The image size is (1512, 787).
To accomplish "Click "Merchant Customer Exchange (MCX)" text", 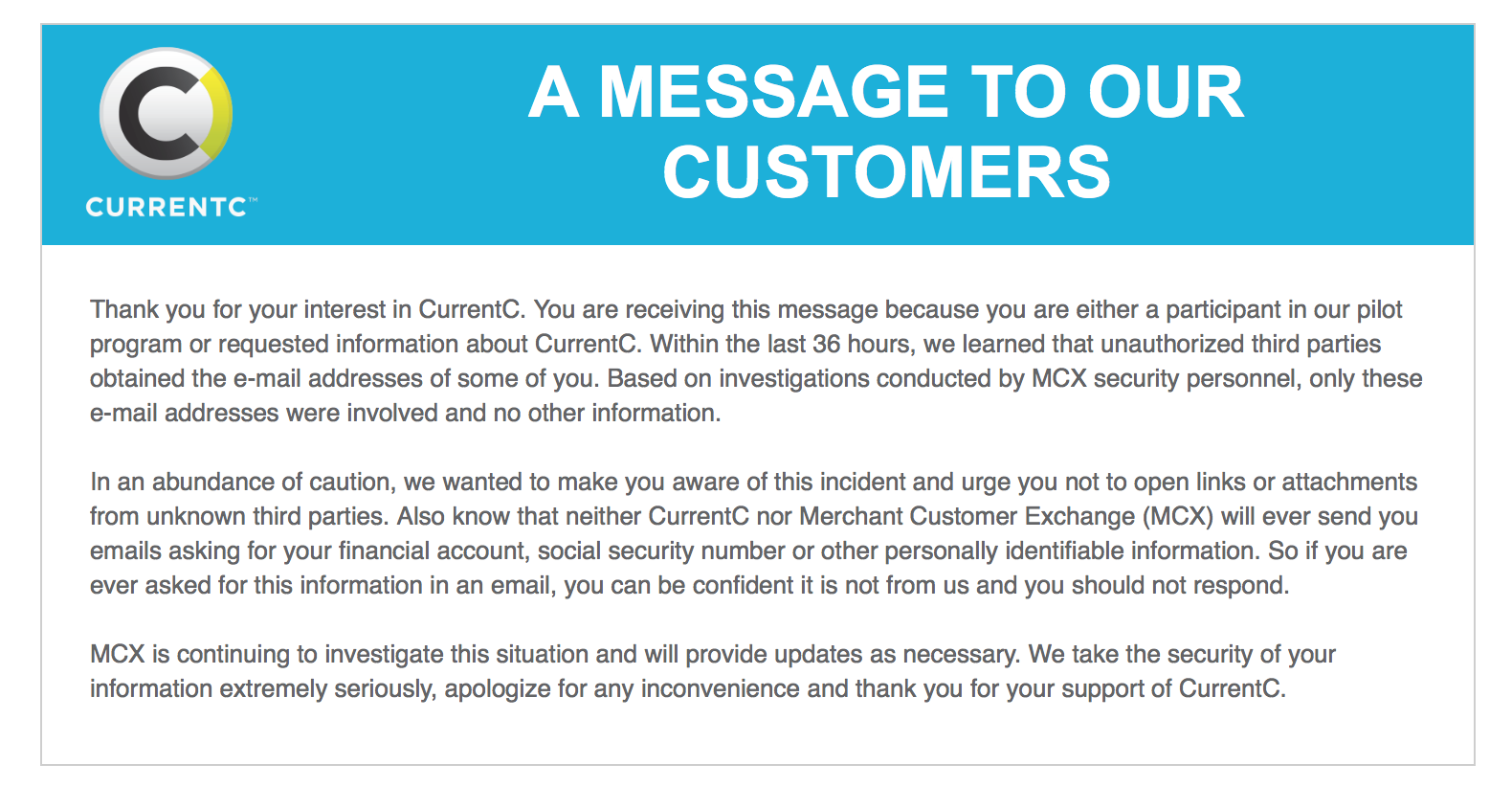I will [x=1006, y=517].
